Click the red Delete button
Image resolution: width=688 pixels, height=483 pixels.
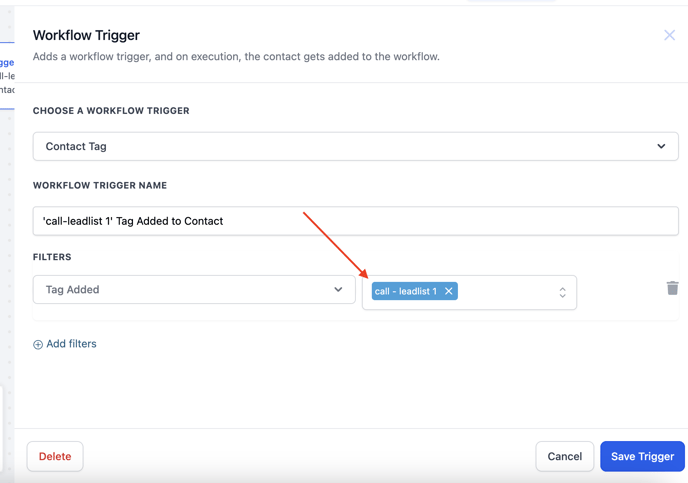55,456
